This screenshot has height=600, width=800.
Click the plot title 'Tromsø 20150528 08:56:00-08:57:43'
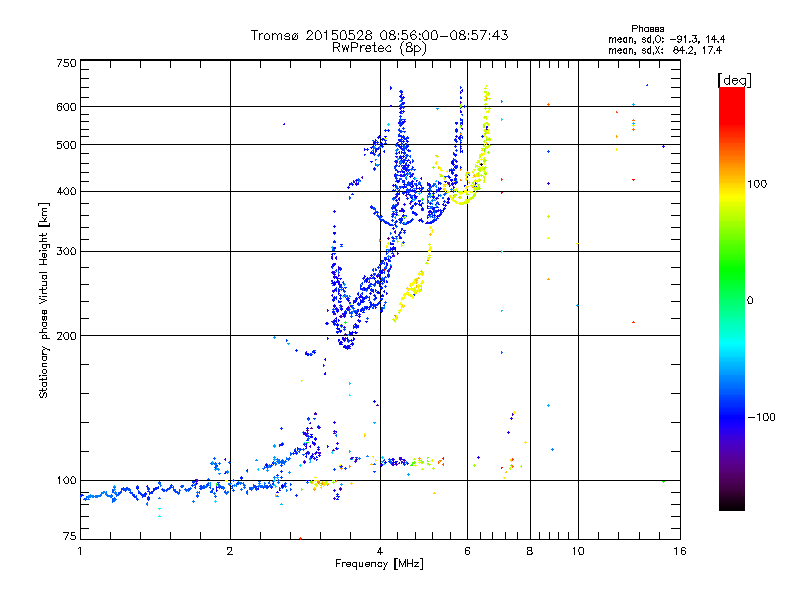click(x=379, y=35)
